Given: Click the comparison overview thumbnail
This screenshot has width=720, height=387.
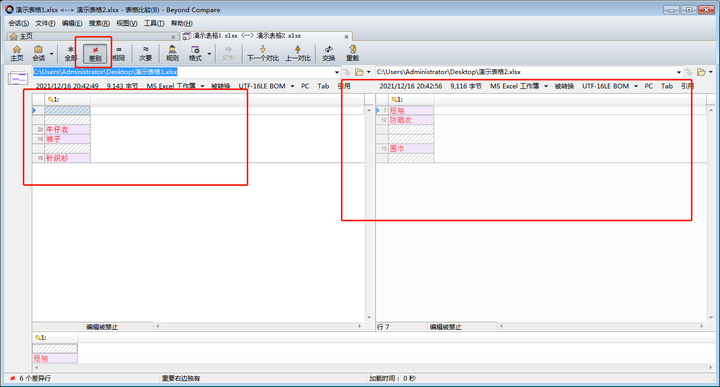Looking at the screenshot, I should click(18, 79).
